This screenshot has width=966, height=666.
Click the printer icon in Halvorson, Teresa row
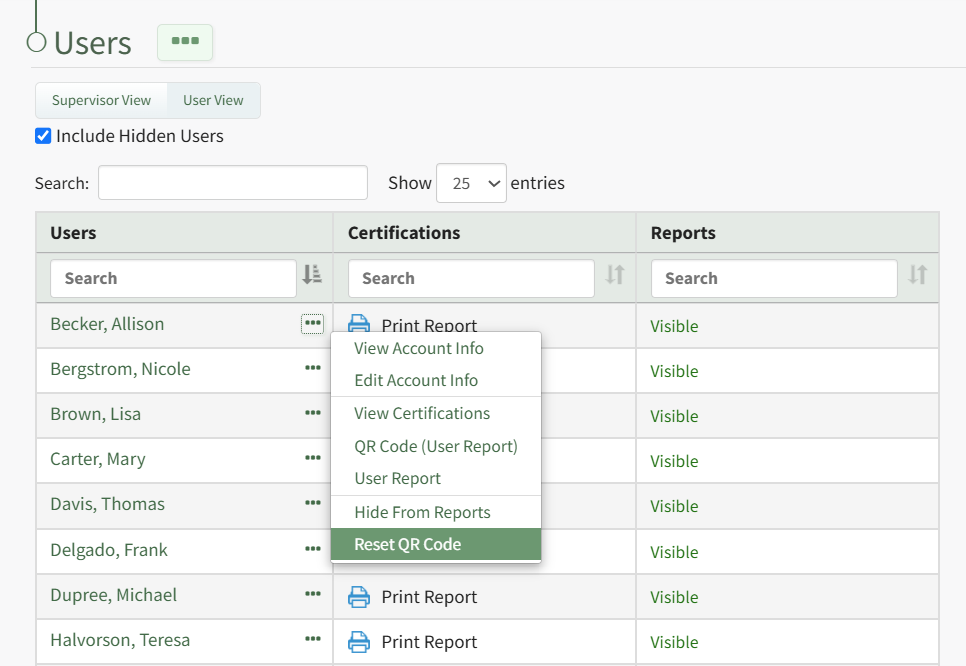coord(359,642)
